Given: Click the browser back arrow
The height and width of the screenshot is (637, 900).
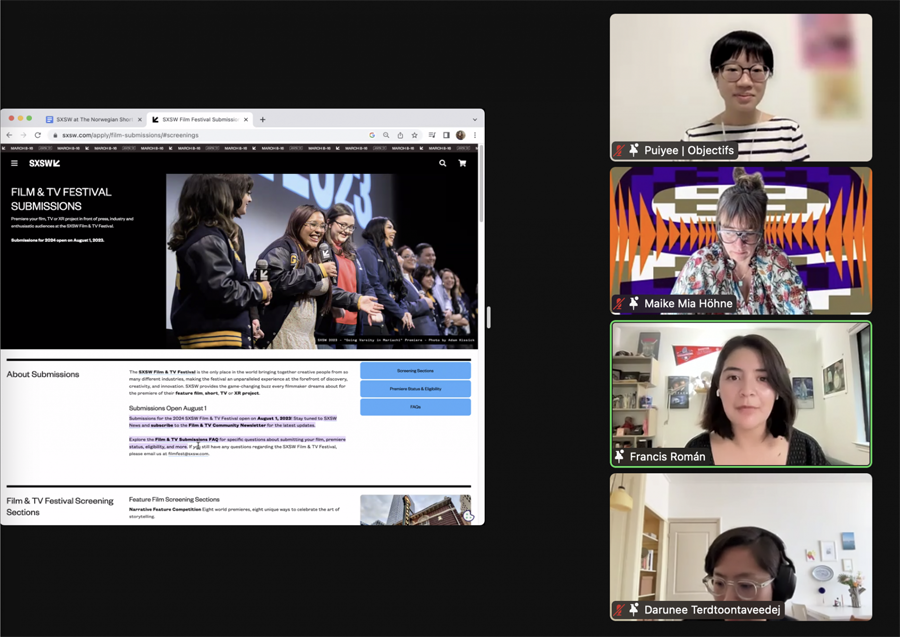Looking at the screenshot, I should click(x=10, y=135).
